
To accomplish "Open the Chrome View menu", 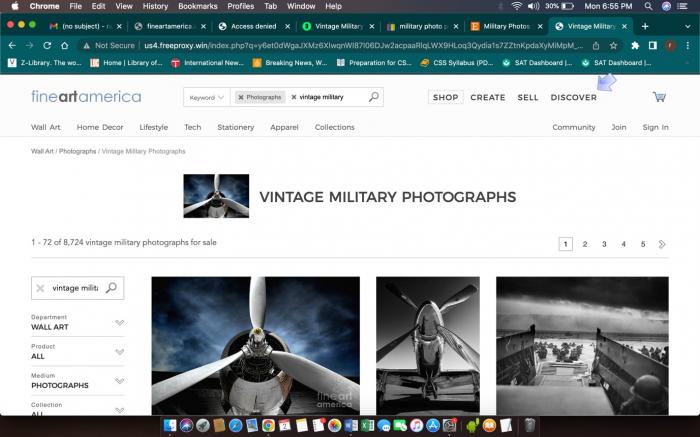I will coord(124,6).
